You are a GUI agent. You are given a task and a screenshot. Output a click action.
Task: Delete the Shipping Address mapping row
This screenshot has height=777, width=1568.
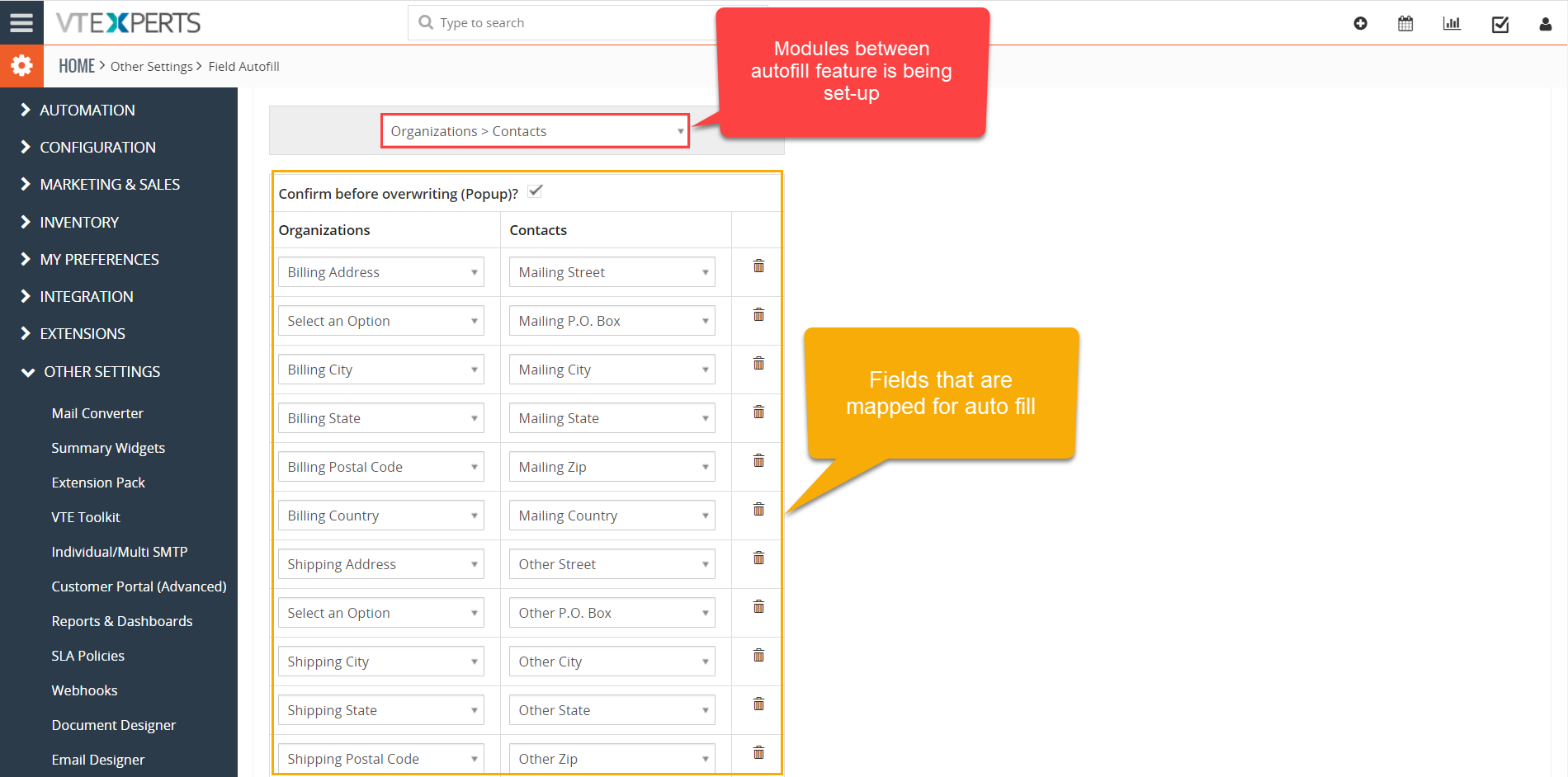pos(758,558)
